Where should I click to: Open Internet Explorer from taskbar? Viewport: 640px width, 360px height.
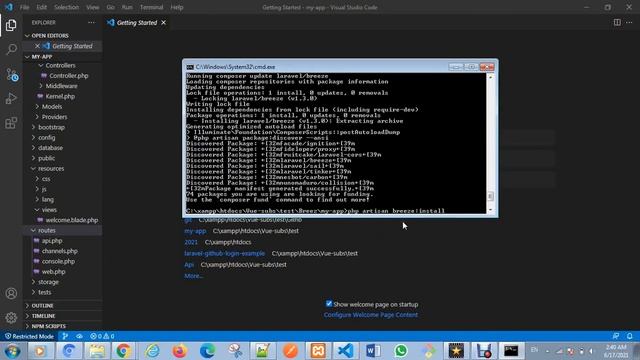coord(152,351)
